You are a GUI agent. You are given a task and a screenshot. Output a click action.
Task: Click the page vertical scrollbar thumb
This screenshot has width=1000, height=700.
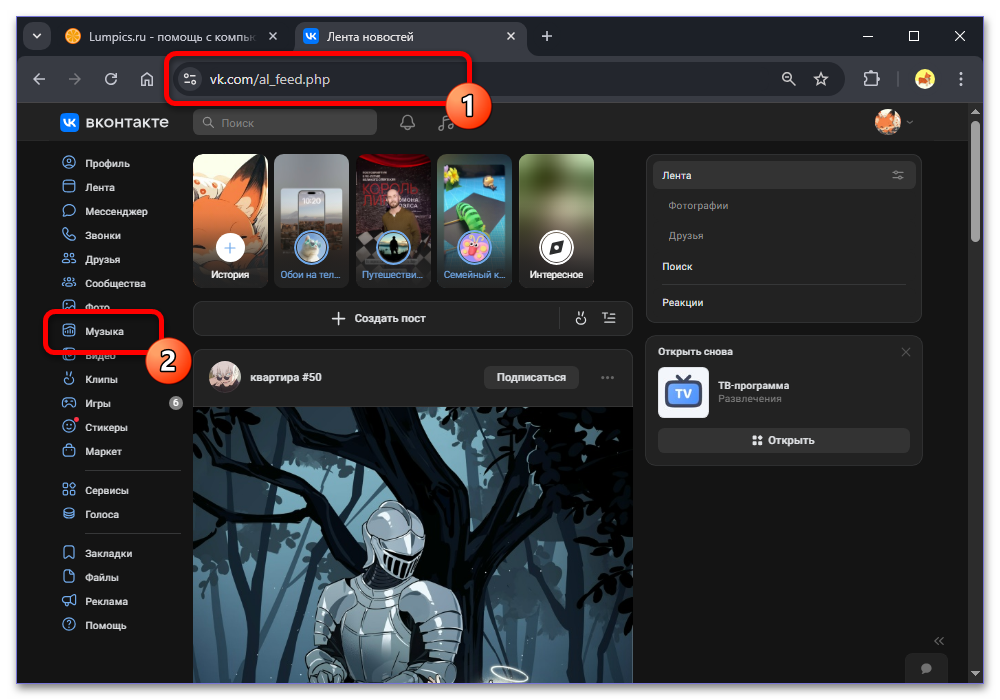coord(974,182)
